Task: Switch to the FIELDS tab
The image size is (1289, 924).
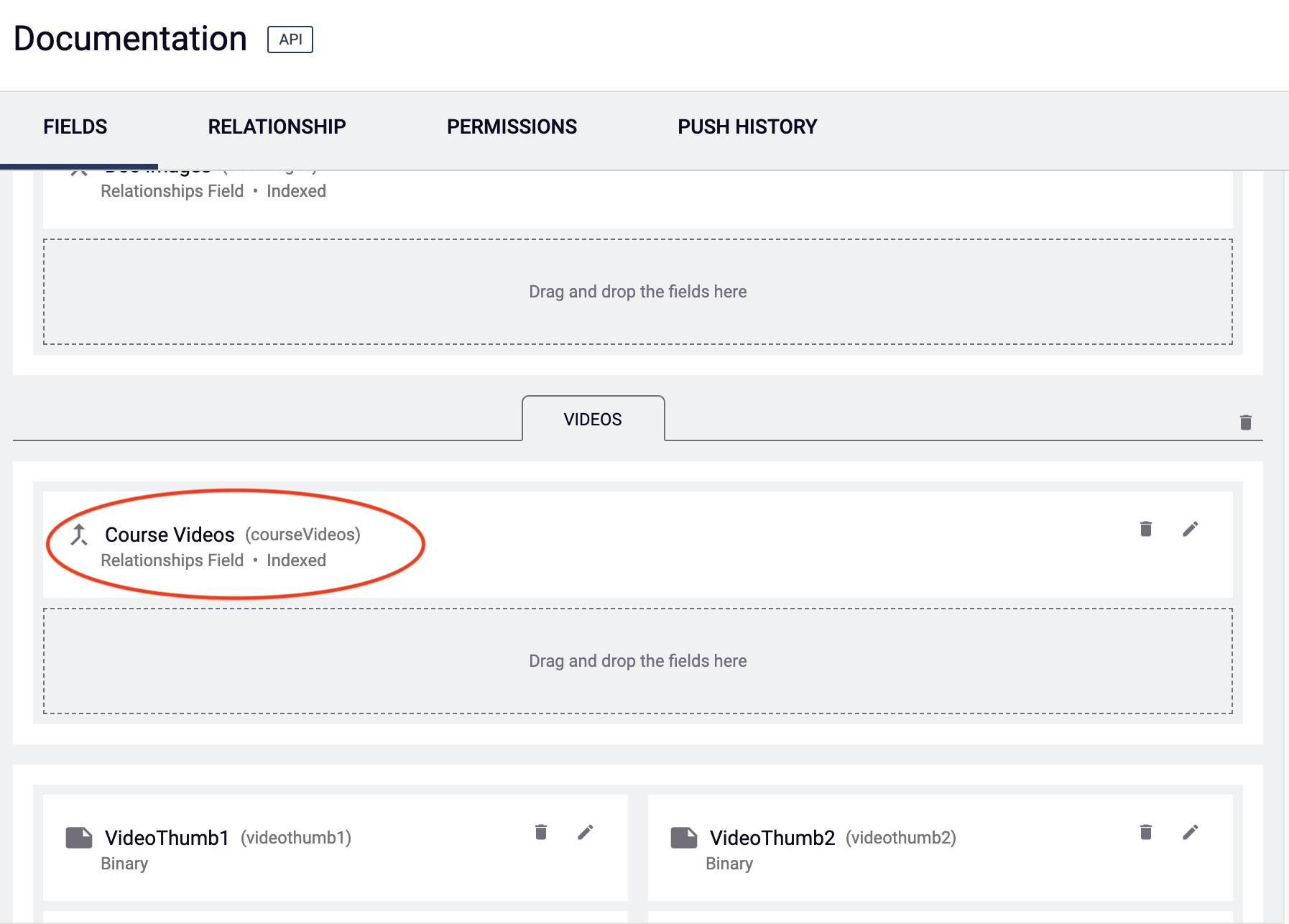Action: pos(75,127)
